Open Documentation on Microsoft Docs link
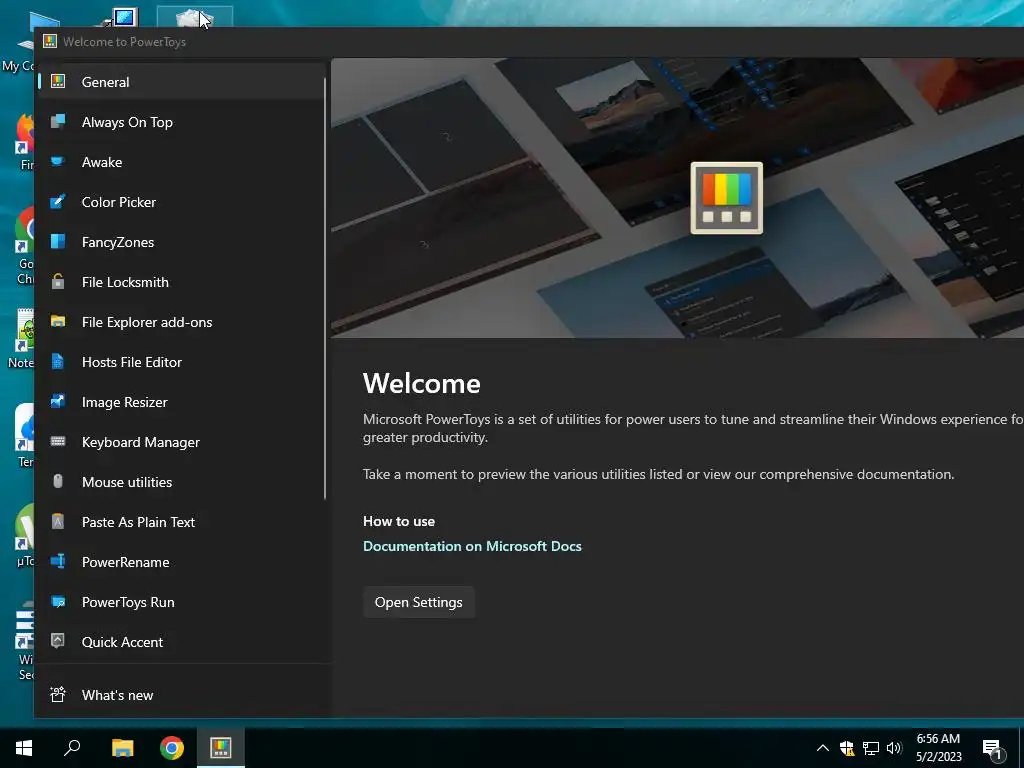1024x768 pixels. pos(472,546)
